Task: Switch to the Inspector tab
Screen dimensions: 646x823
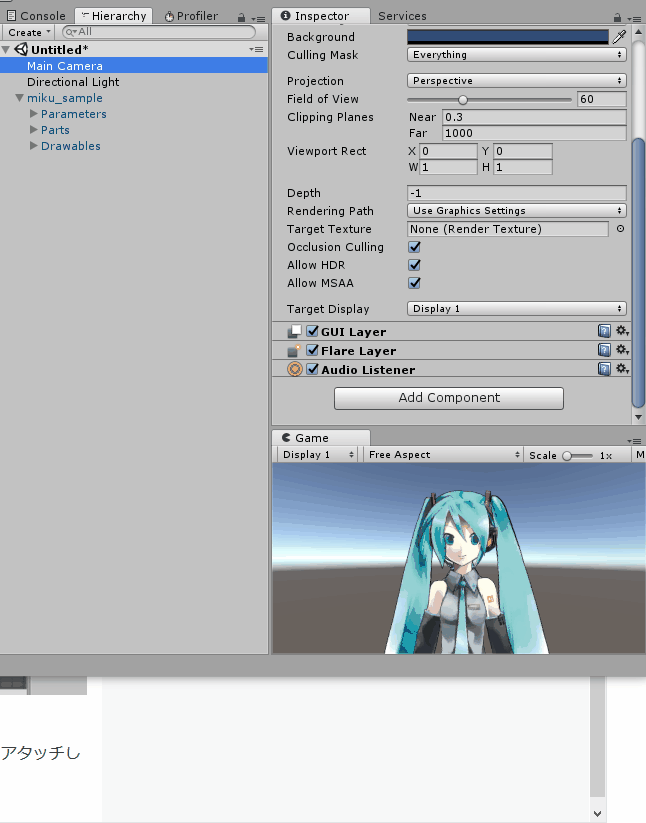Action: tap(321, 16)
